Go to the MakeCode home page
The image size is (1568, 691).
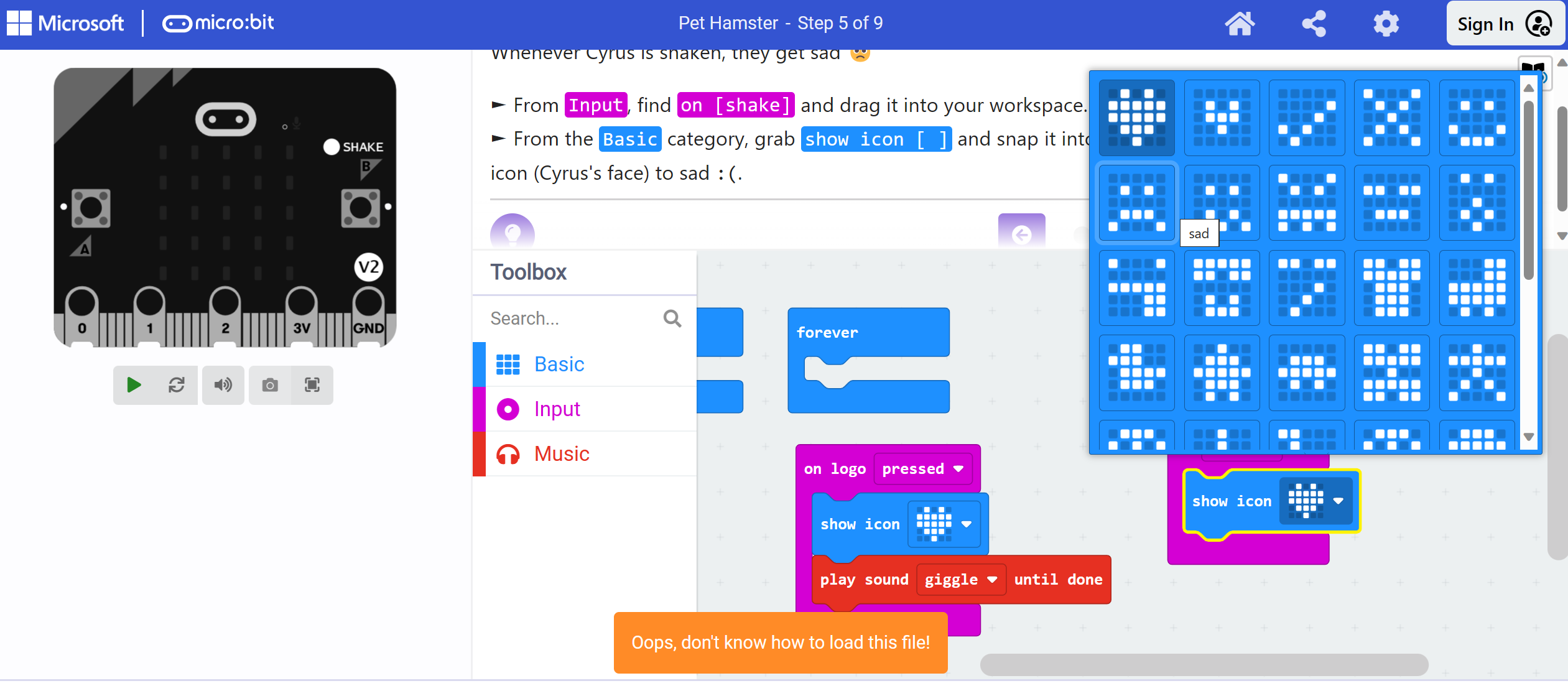pos(1240,24)
